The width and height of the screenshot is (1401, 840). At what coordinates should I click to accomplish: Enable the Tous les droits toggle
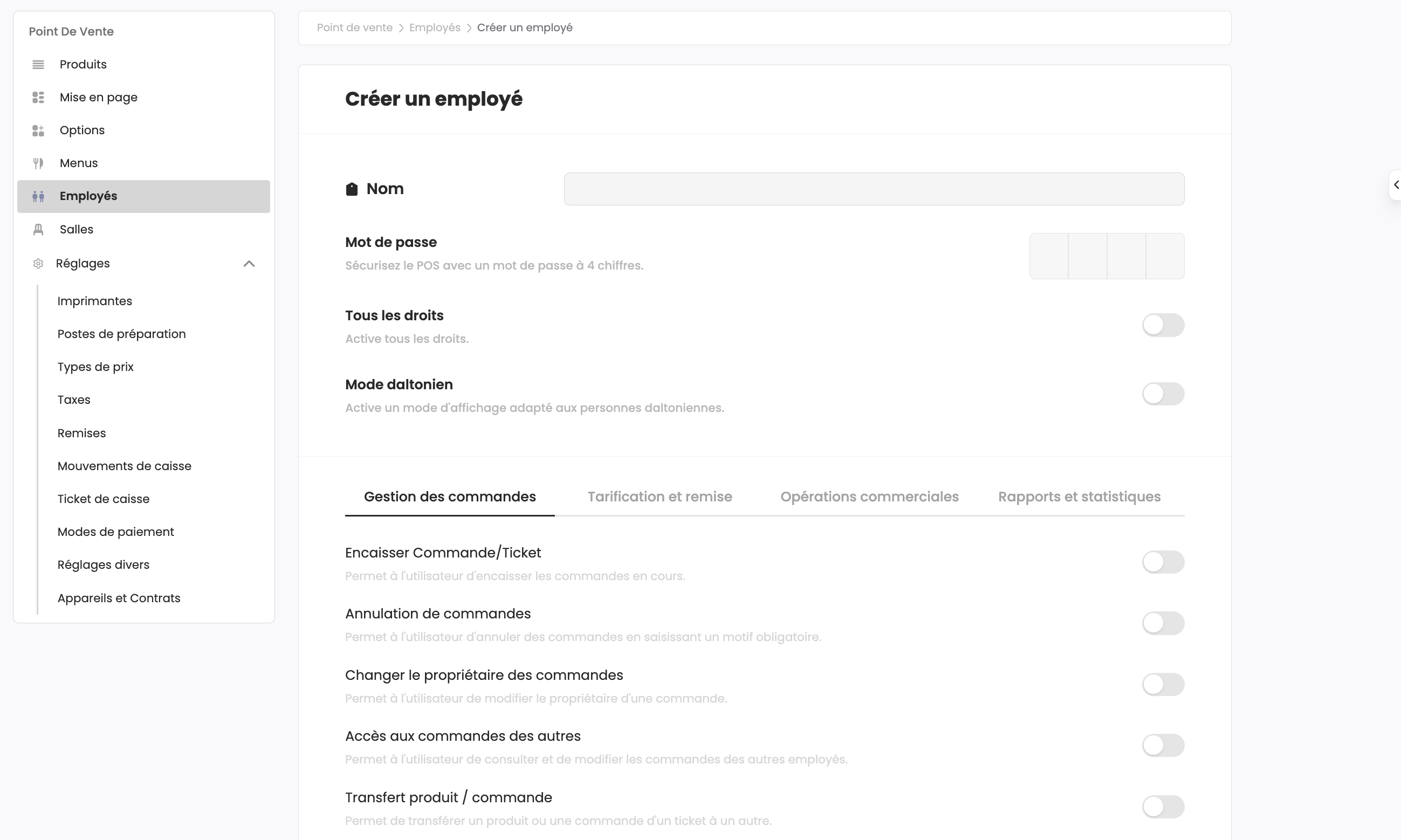[x=1163, y=325]
